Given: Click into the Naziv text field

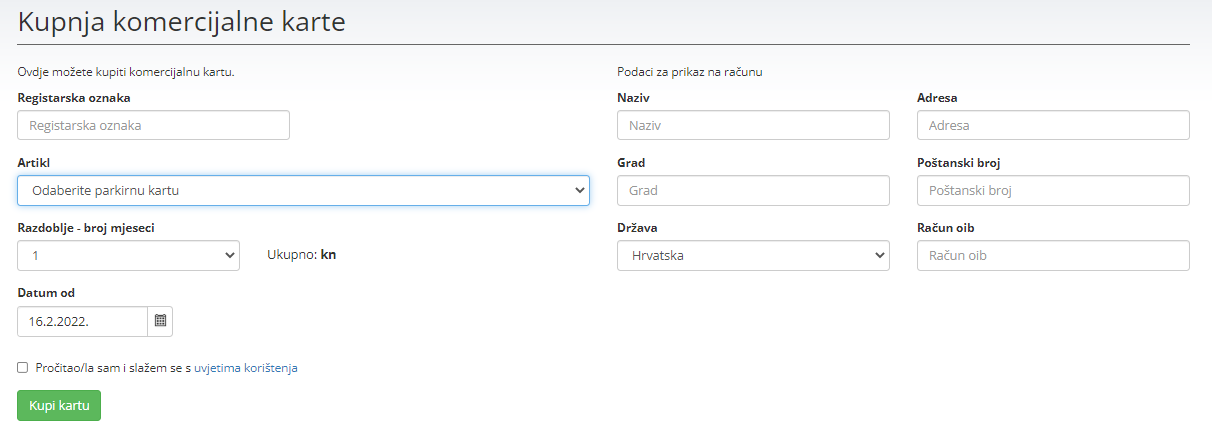Looking at the screenshot, I should point(752,125).
